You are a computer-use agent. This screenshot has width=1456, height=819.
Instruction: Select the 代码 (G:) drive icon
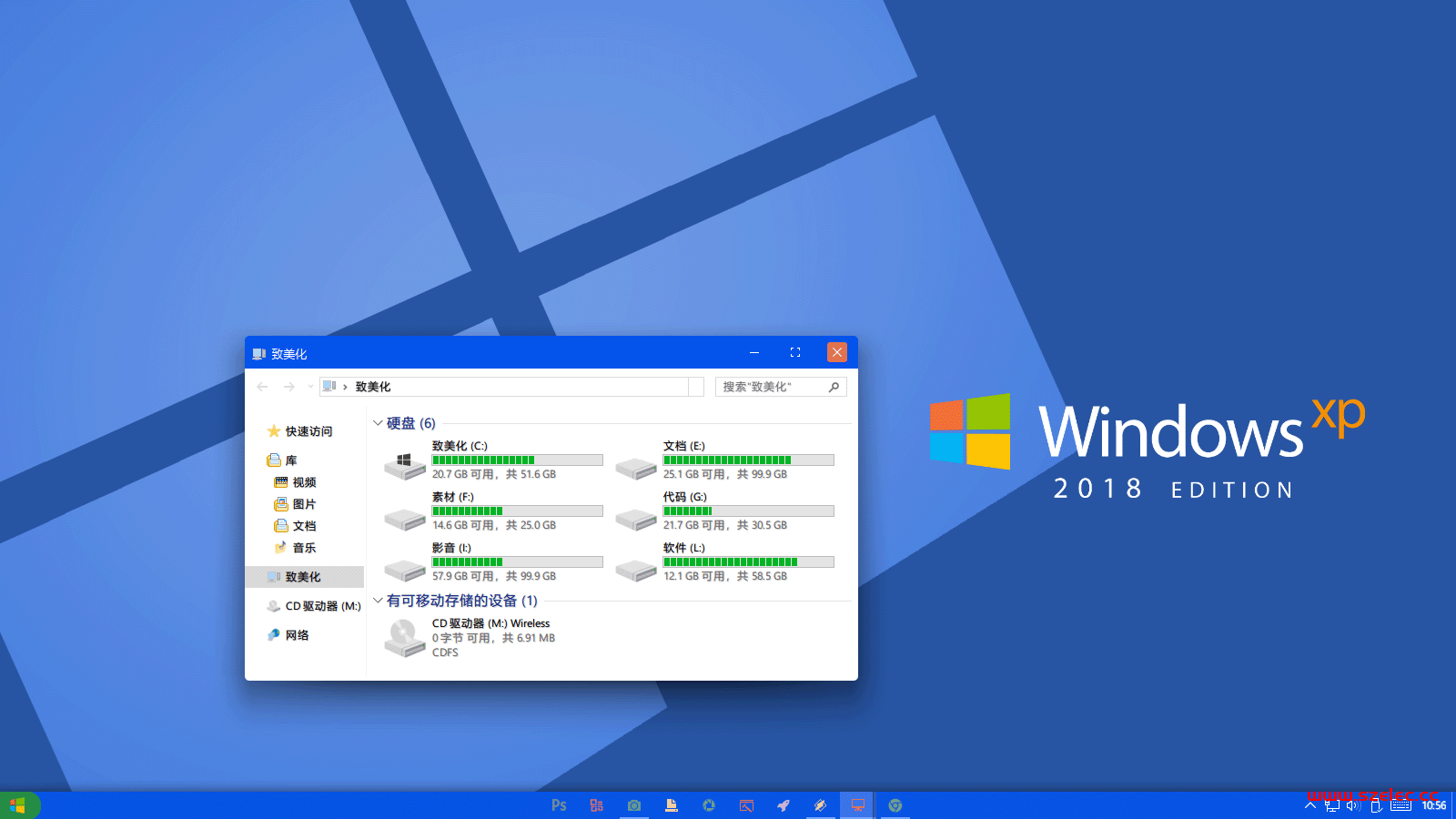pyautogui.click(x=636, y=518)
